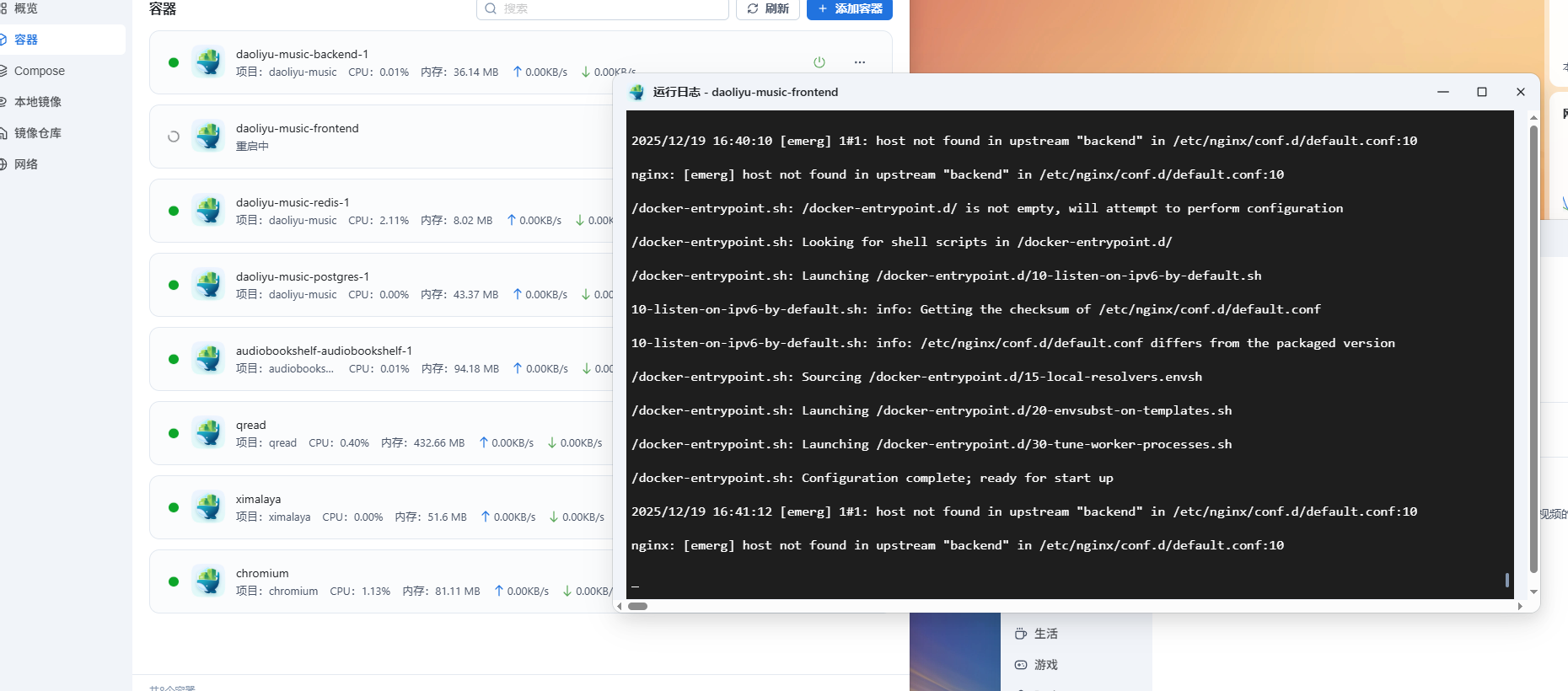Click the ximalaya memory value 51.6 MB
The image size is (1568, 691).
tap(447, 517)
